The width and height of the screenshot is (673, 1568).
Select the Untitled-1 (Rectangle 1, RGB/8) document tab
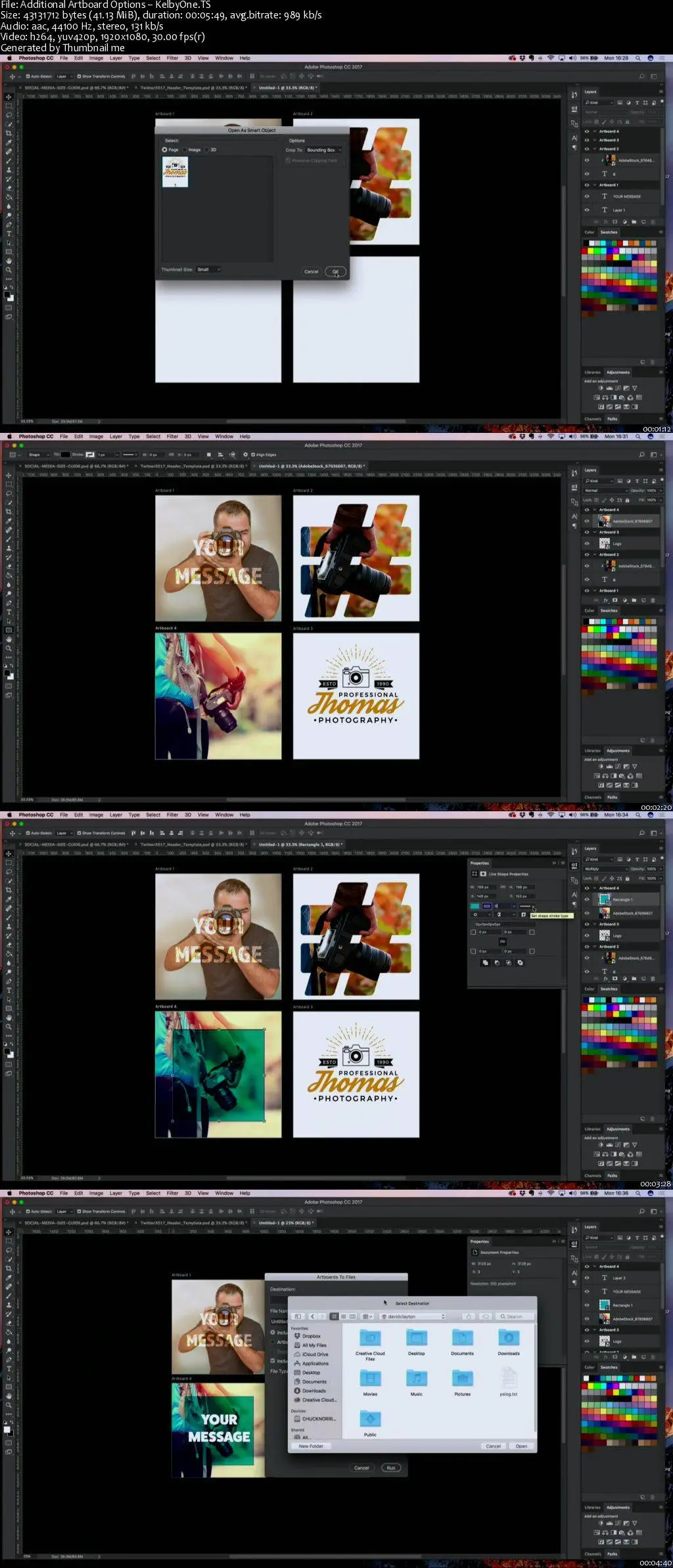coord(300,844)
